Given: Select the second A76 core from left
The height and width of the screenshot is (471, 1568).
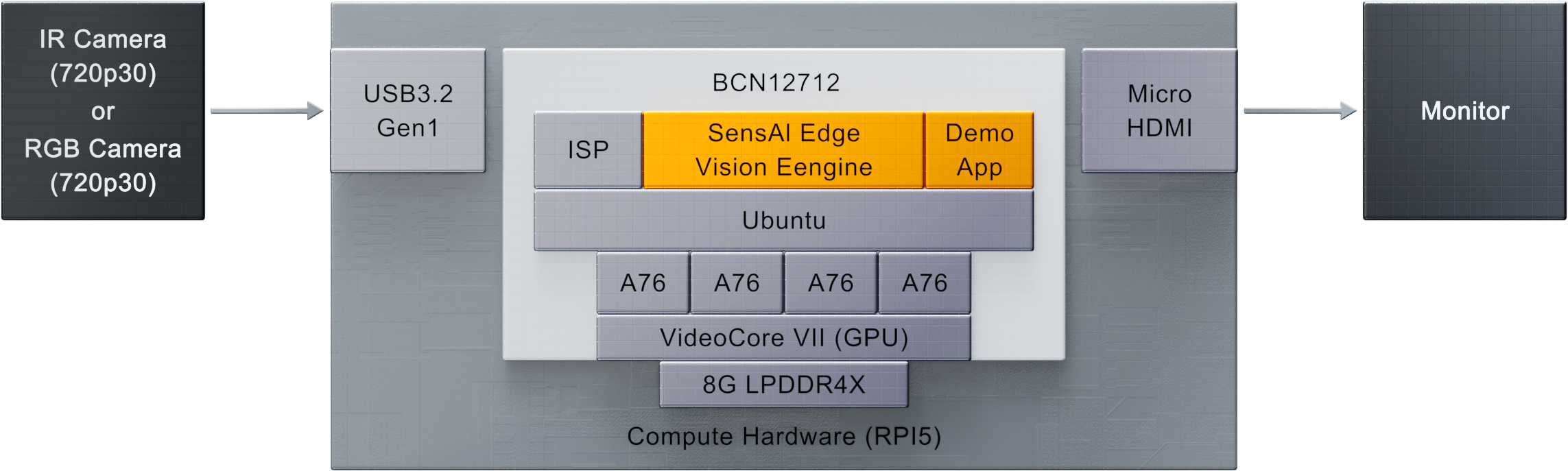Looking at the screenshot, I should (737, 283).
